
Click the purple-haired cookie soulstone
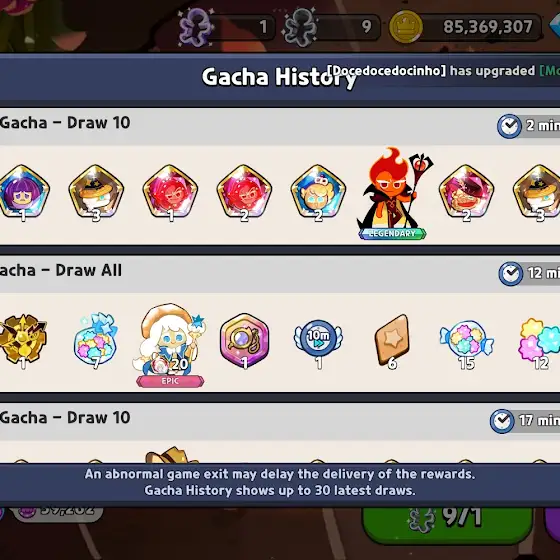23,193
